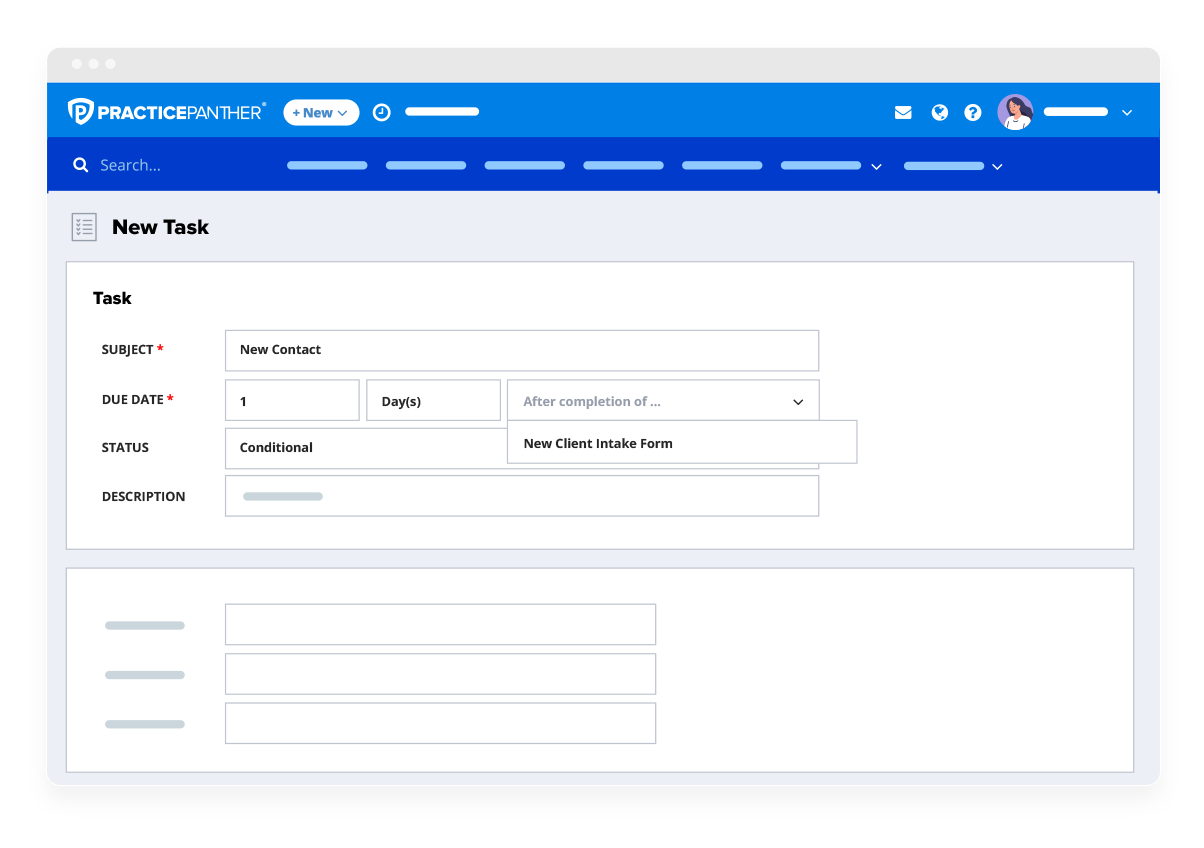Click the New Task heading

pyautogui.click(x=160, y=227)
